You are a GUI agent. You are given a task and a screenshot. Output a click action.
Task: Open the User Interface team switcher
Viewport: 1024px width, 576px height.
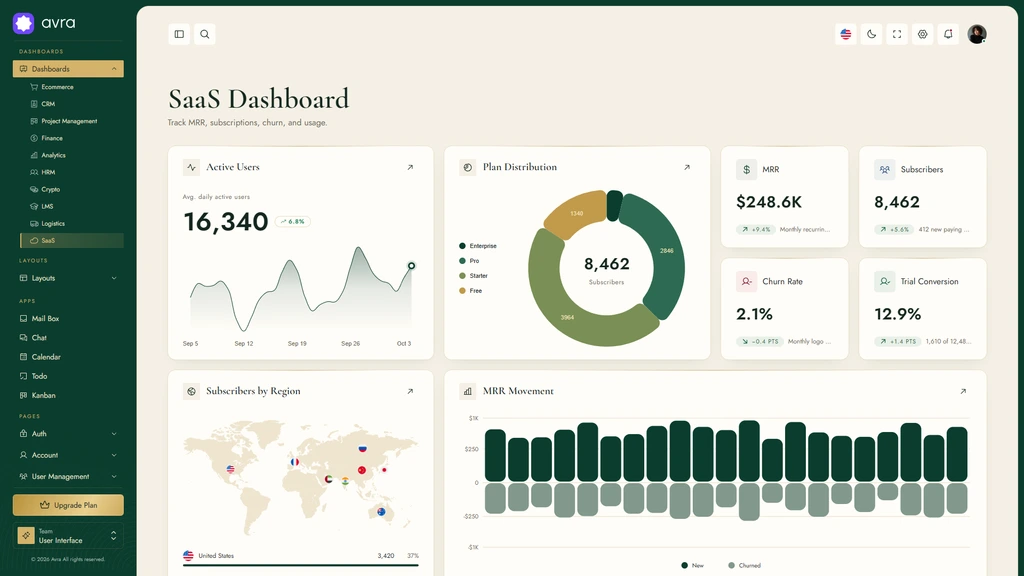point(68,536)
